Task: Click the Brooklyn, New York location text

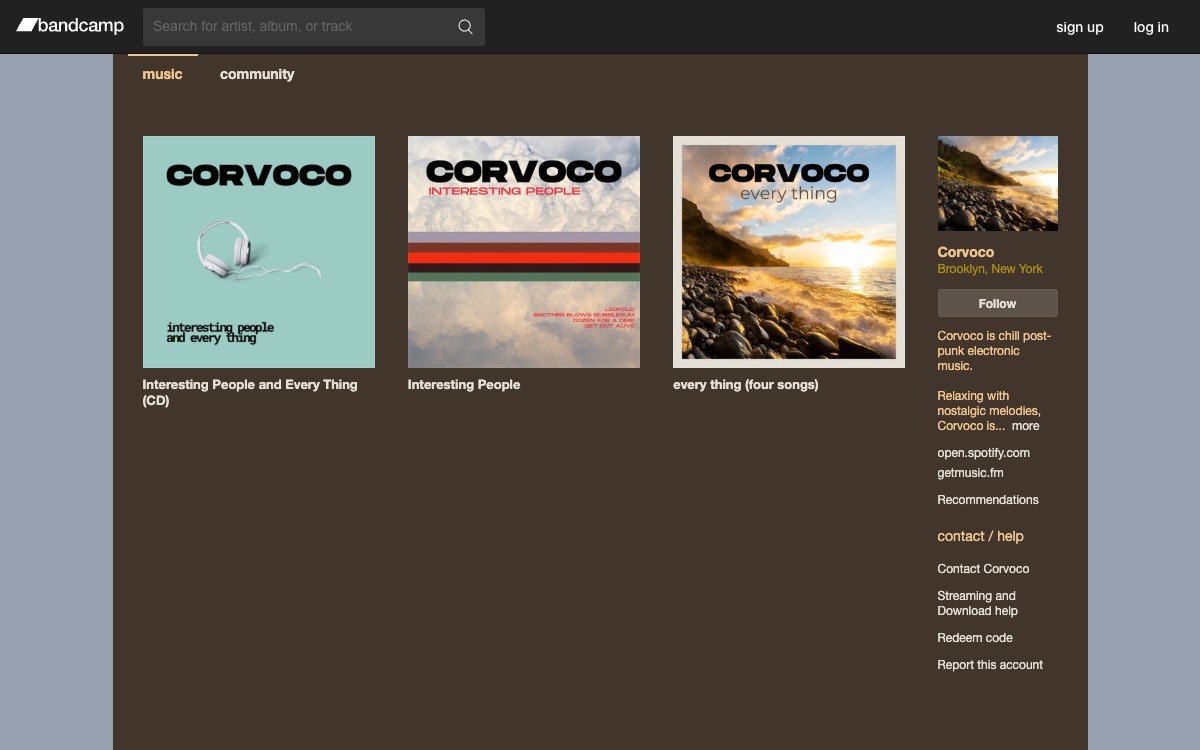Action: point(990,269)
